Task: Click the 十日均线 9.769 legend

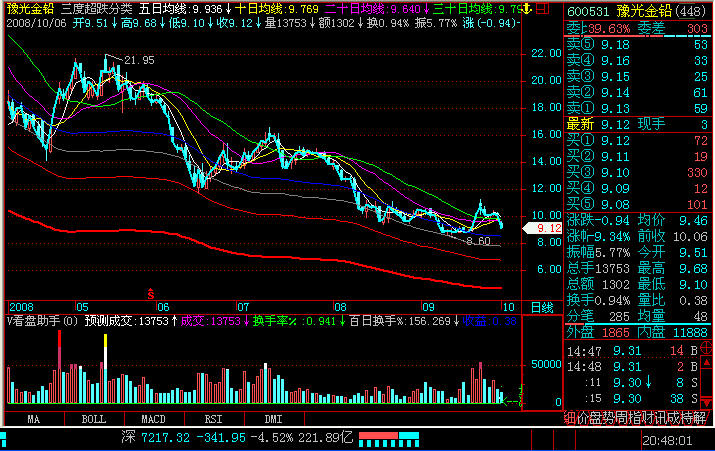Action: 277,9
